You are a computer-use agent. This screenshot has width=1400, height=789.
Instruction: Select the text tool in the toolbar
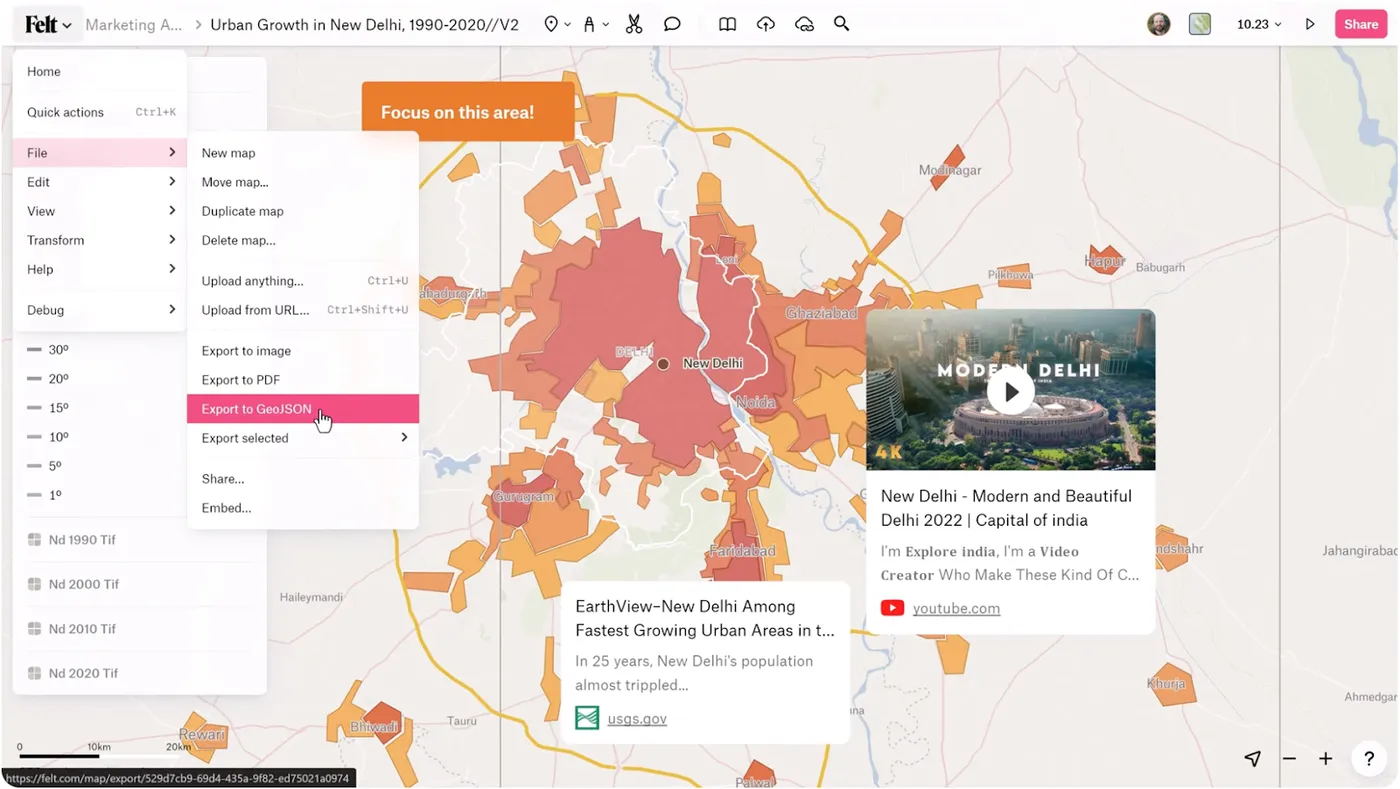pos(590,24)
